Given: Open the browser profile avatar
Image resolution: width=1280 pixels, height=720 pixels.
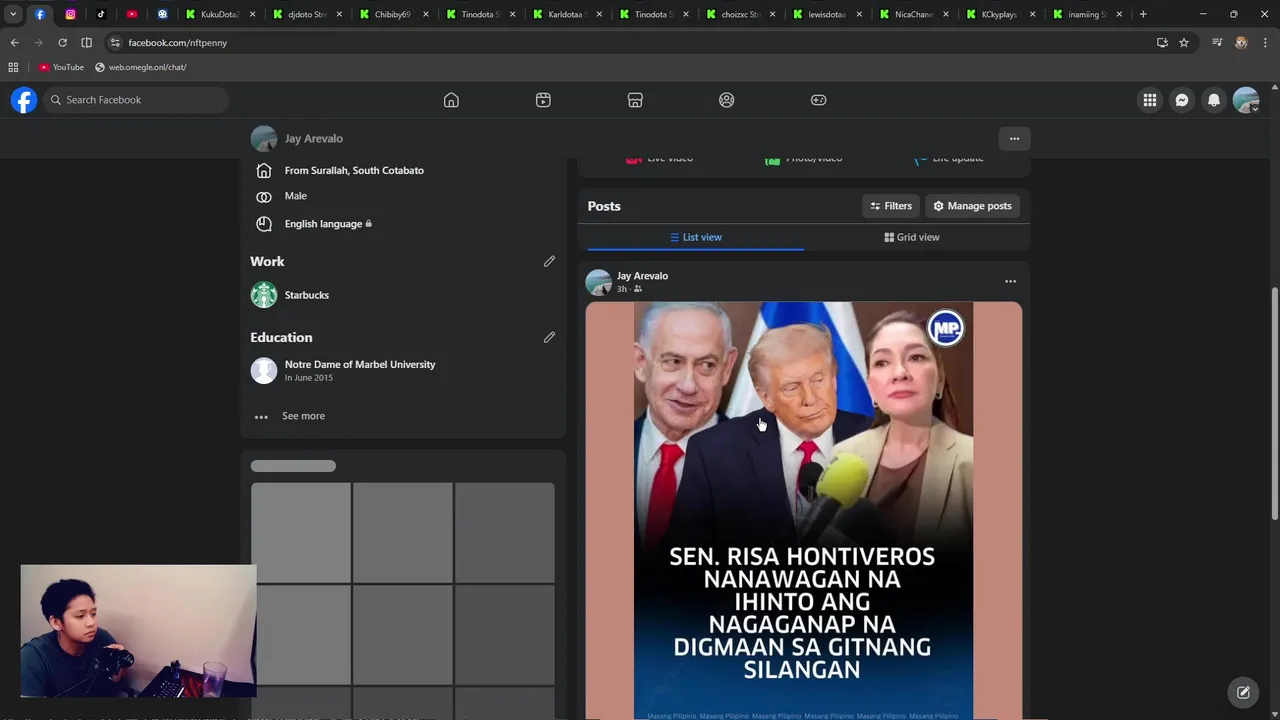Looking at the screenshot, I should point(1241,43).
